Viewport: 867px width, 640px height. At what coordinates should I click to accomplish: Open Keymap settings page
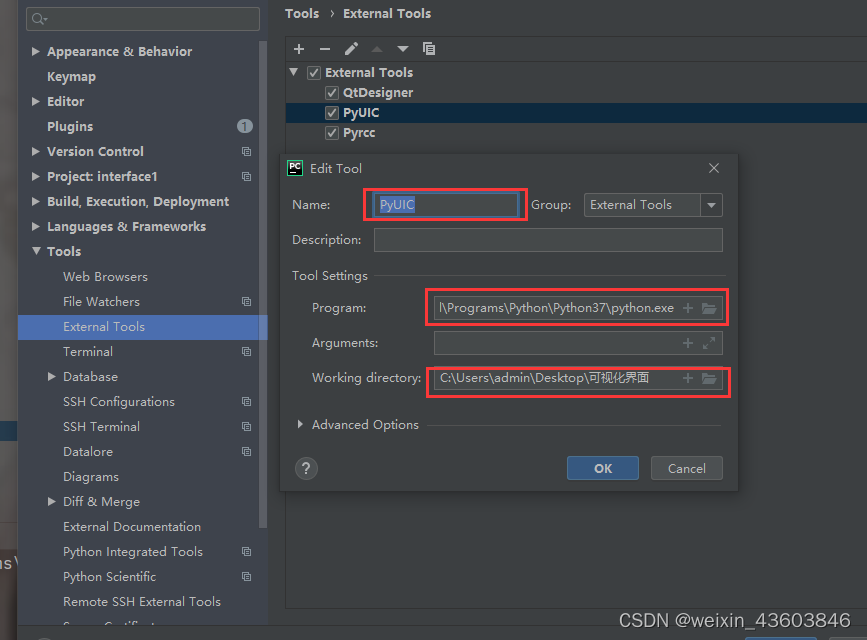(x=71, y=76)
